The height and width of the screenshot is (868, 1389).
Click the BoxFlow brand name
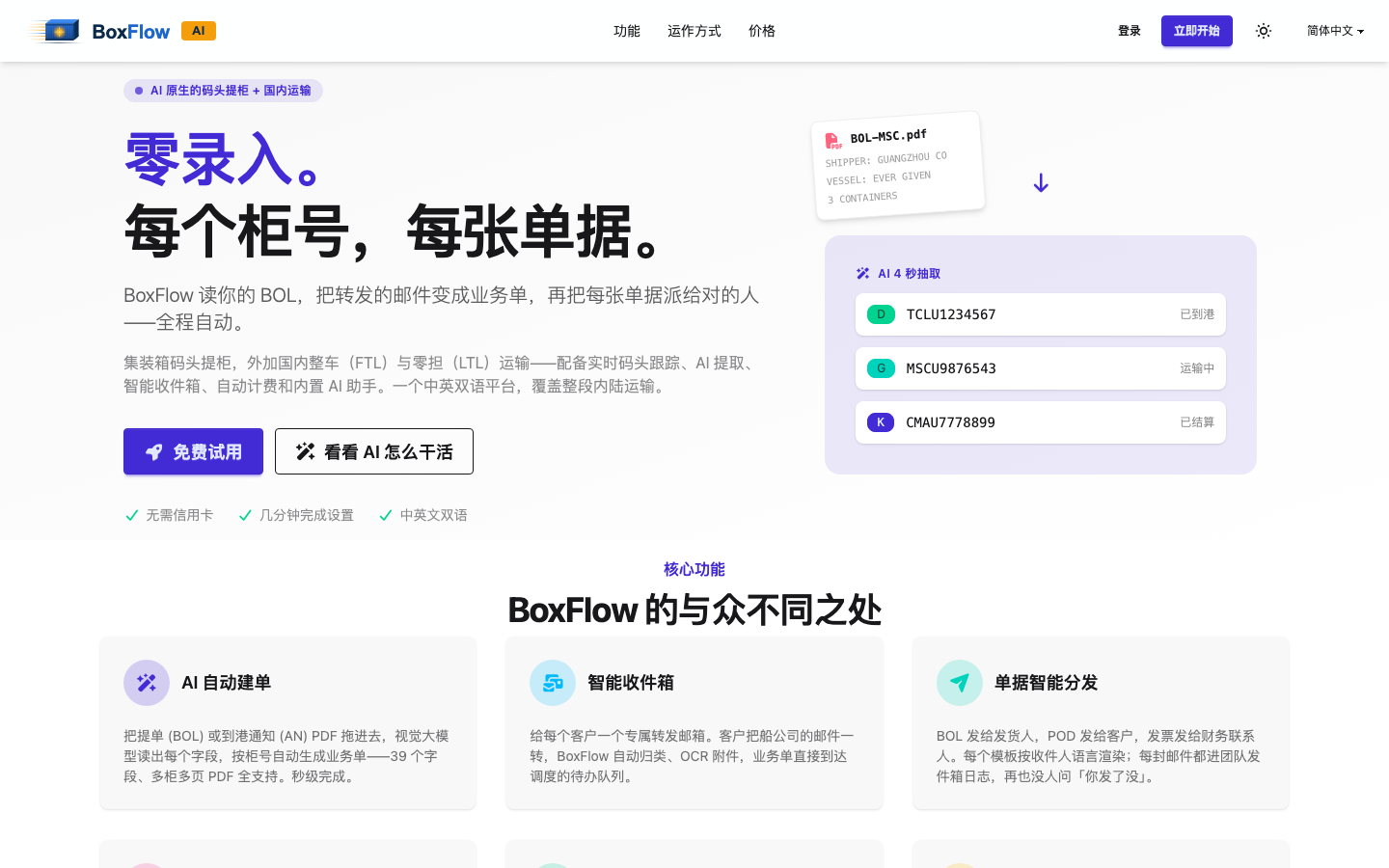(x=130, y=32)
